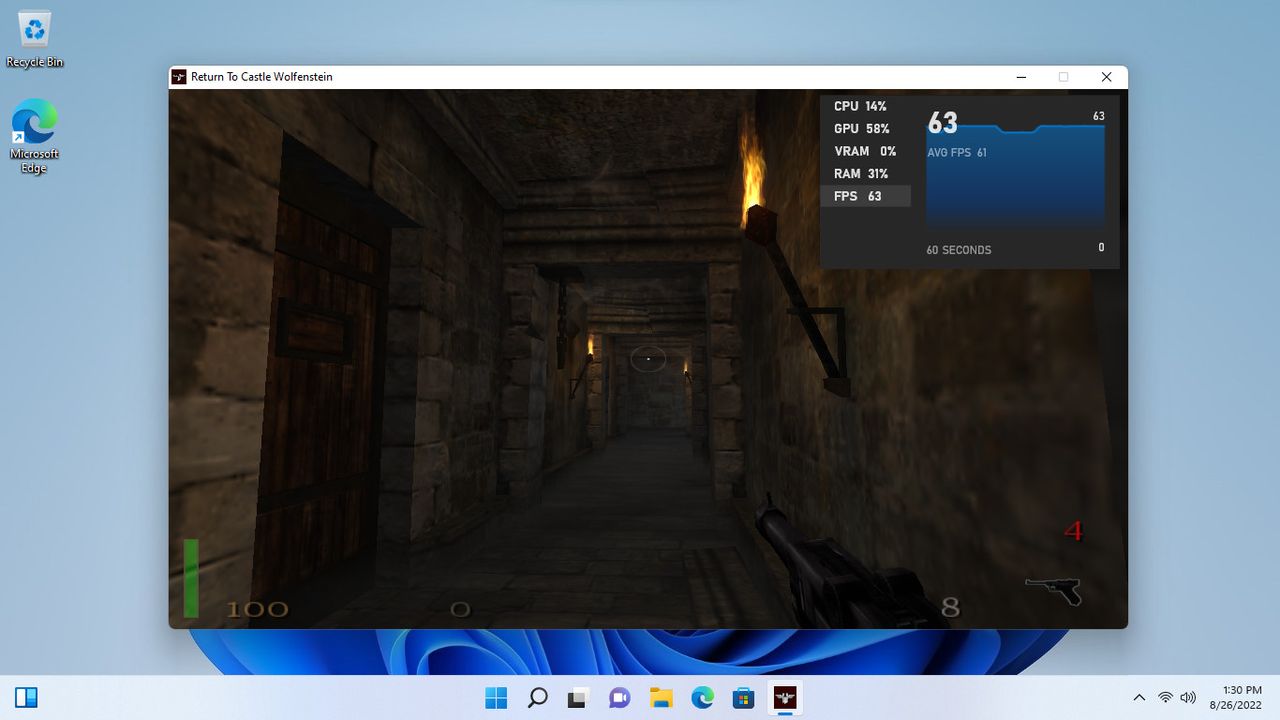1280x720 pixels.
Task: Click the Return To Castle Wolfenstein title icon
Action: click(180, 77)
